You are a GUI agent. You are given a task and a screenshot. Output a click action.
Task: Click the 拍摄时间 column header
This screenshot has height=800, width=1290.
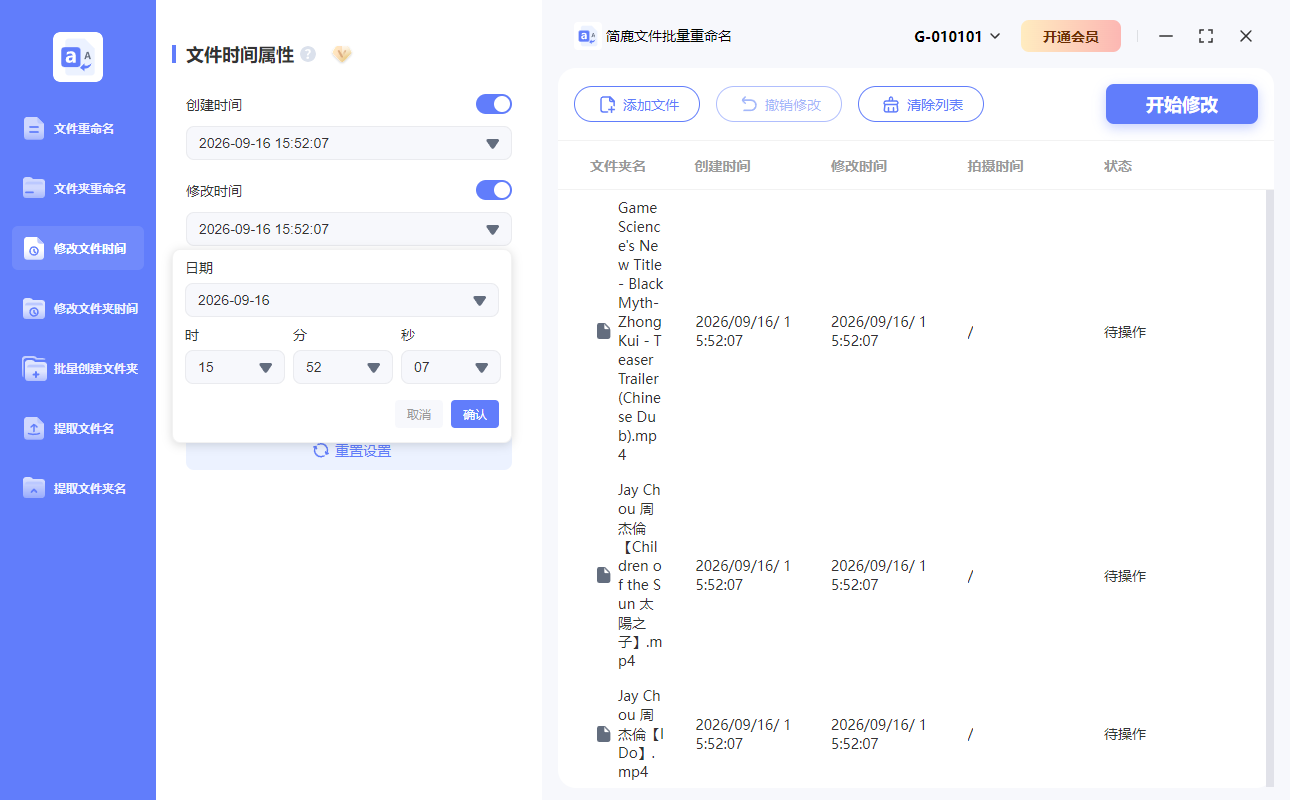[995, 166]
